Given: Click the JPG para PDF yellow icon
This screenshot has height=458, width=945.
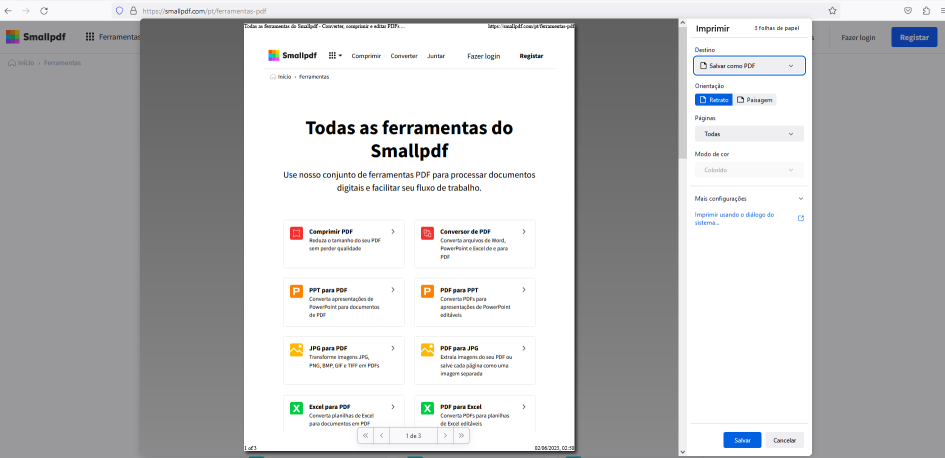Looking at the screenshot, I should (296, 350).
